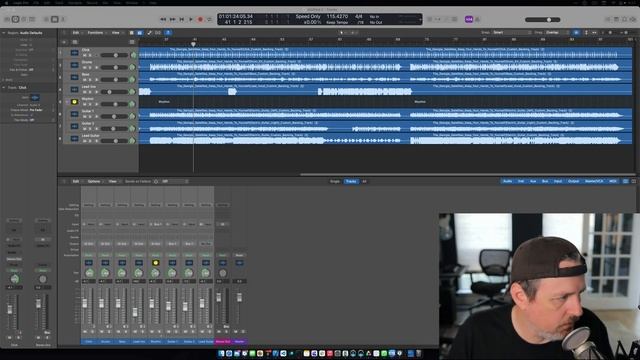Collapse the Region Audio Defaults disclosure triangle
The height and width of the screenshot is (360, 640).
tap(4, 33)
